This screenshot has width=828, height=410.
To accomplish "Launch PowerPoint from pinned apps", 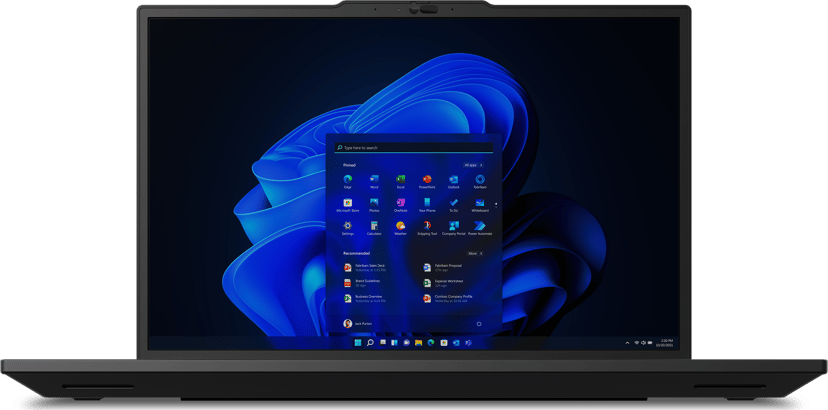I will pos(427,181).
